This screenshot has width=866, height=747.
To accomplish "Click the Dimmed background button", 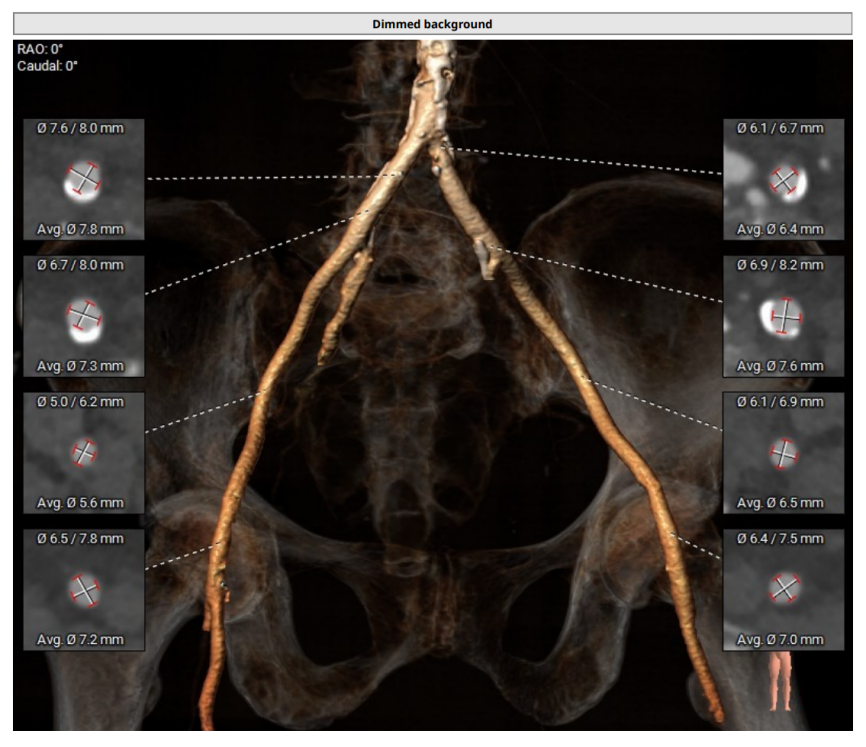I will tap(432, 24).
